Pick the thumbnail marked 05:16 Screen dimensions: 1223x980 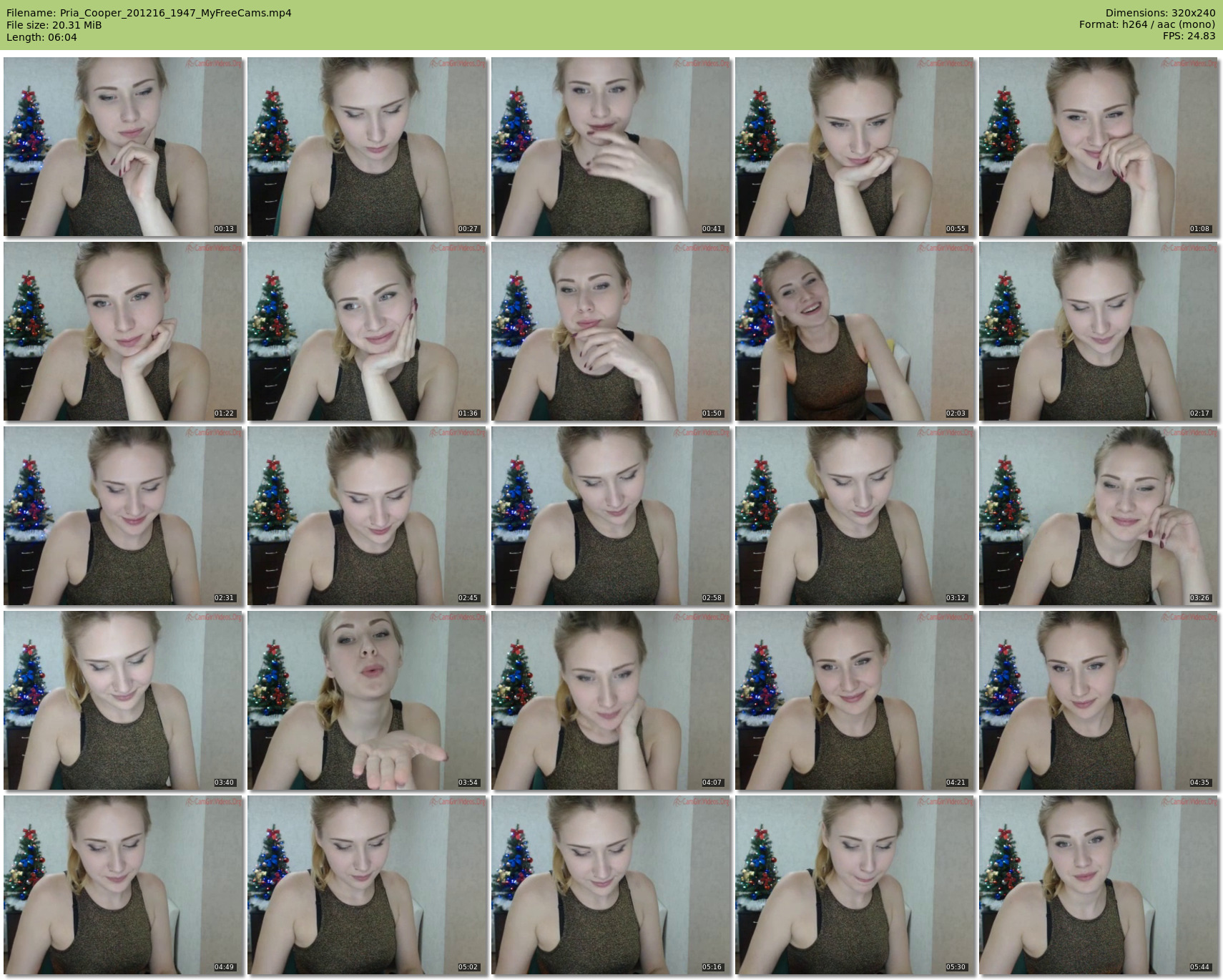pos(611,885)
